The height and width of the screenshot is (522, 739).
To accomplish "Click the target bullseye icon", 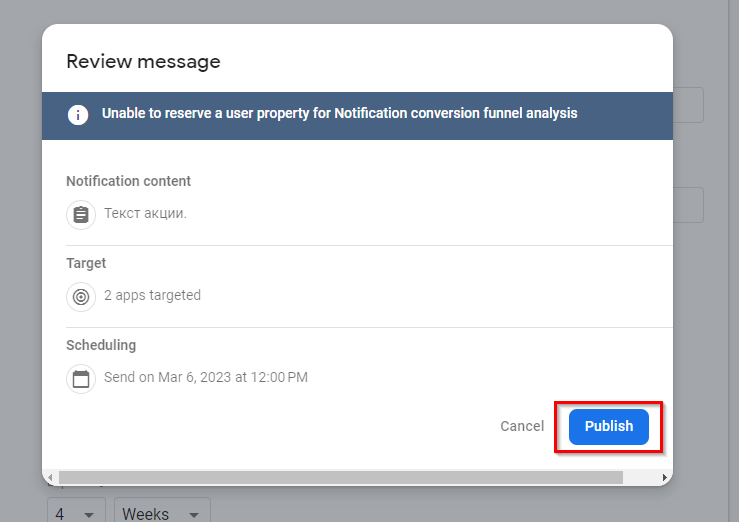I will [x=81, y=296].
